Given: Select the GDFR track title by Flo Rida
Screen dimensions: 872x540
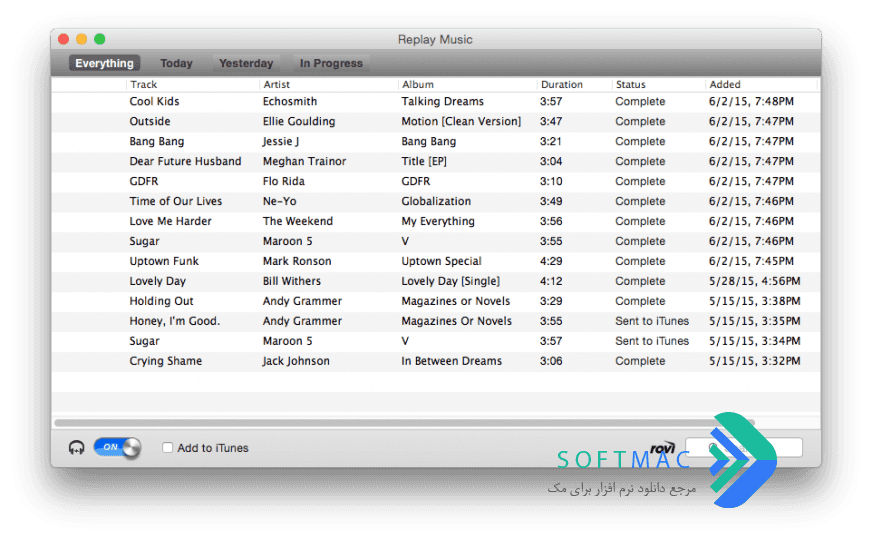Looking at the screenshot, I should [143, 181].
